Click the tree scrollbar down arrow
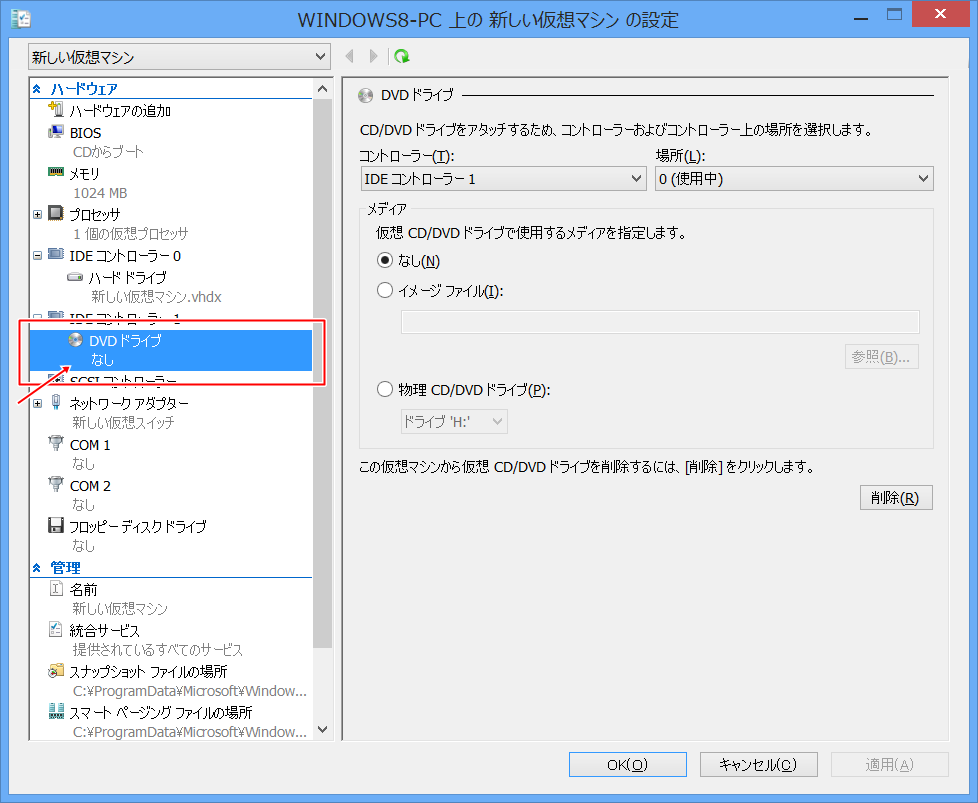The width and height of the screenshot is (978, 803). pyautogui.click(x=322, y=729)
